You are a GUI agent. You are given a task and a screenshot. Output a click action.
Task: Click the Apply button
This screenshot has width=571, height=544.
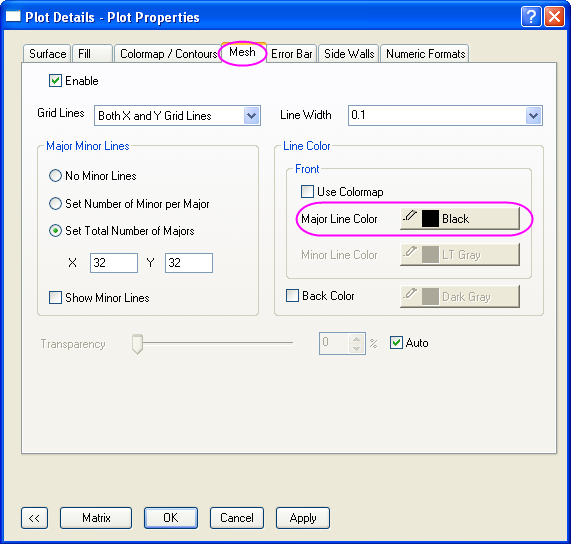pos(303,518)
